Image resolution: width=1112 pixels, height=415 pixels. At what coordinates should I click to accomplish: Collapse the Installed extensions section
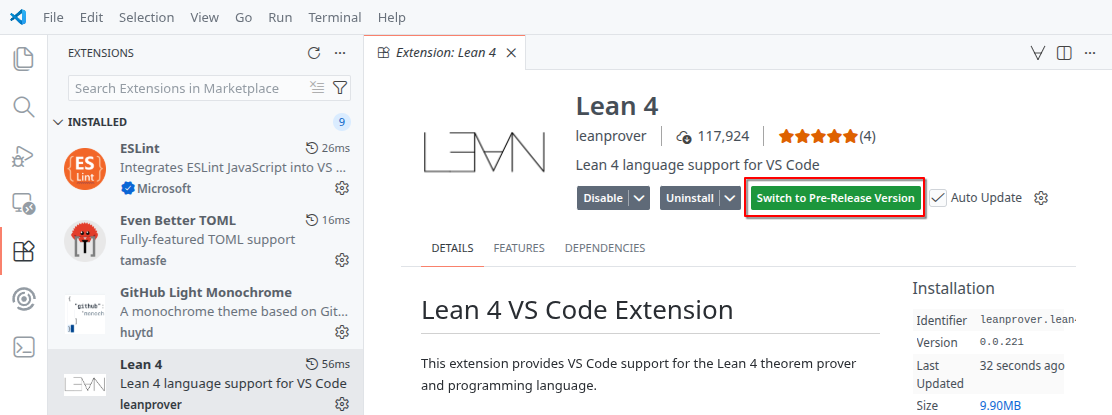(58, 122)
